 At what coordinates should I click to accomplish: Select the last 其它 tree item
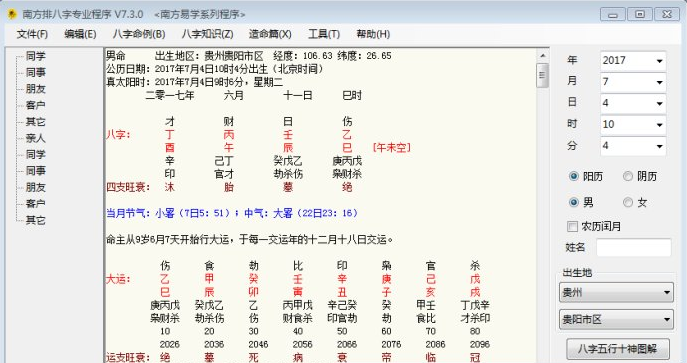point(35,220)
